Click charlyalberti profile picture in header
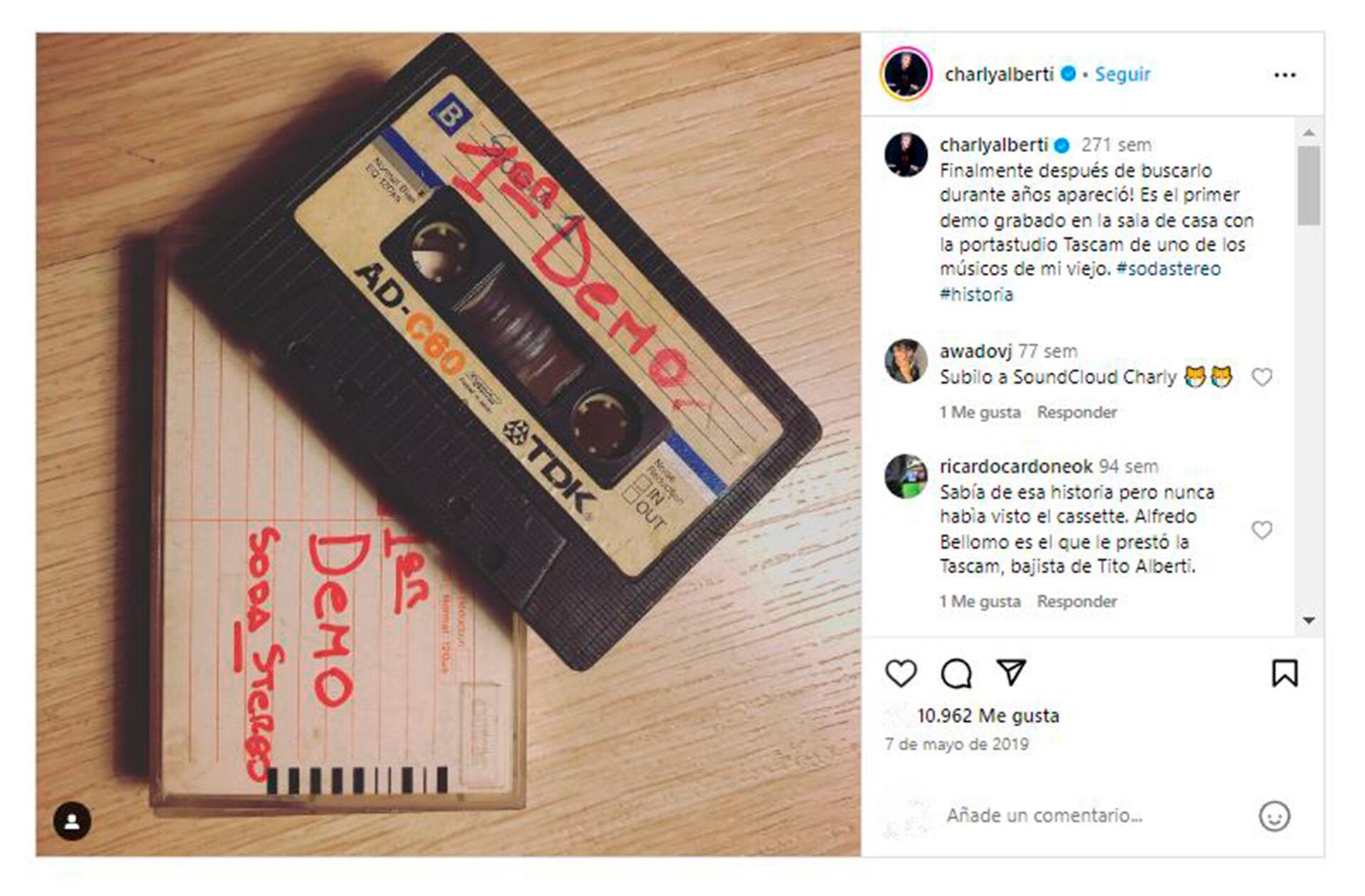The height and width of the screenshot is (896, 1365). pos(906,74)
